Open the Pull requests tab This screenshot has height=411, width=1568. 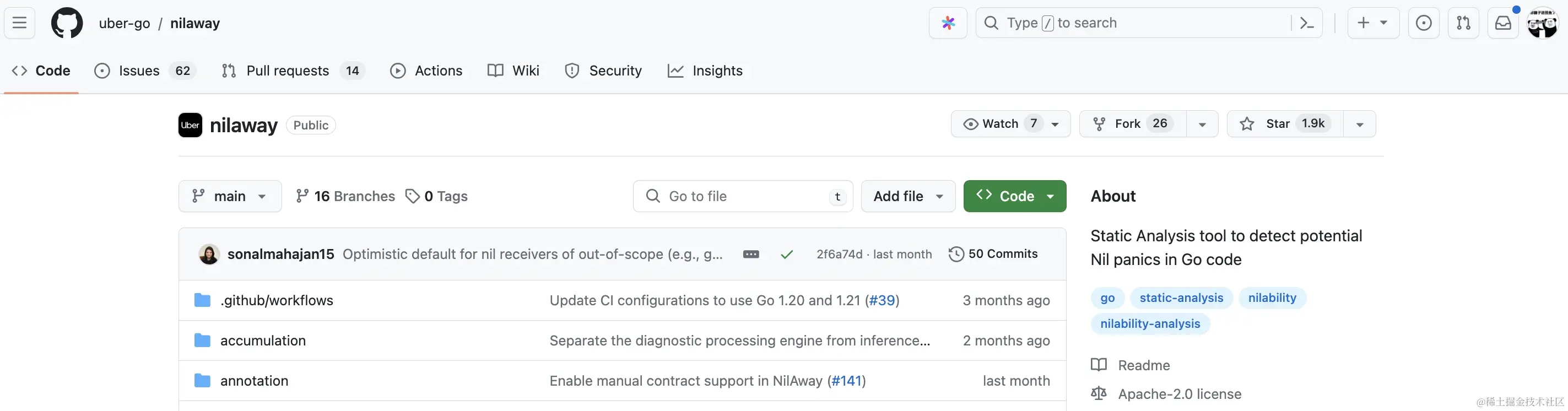pyautogui.click(x=294, y=71)
